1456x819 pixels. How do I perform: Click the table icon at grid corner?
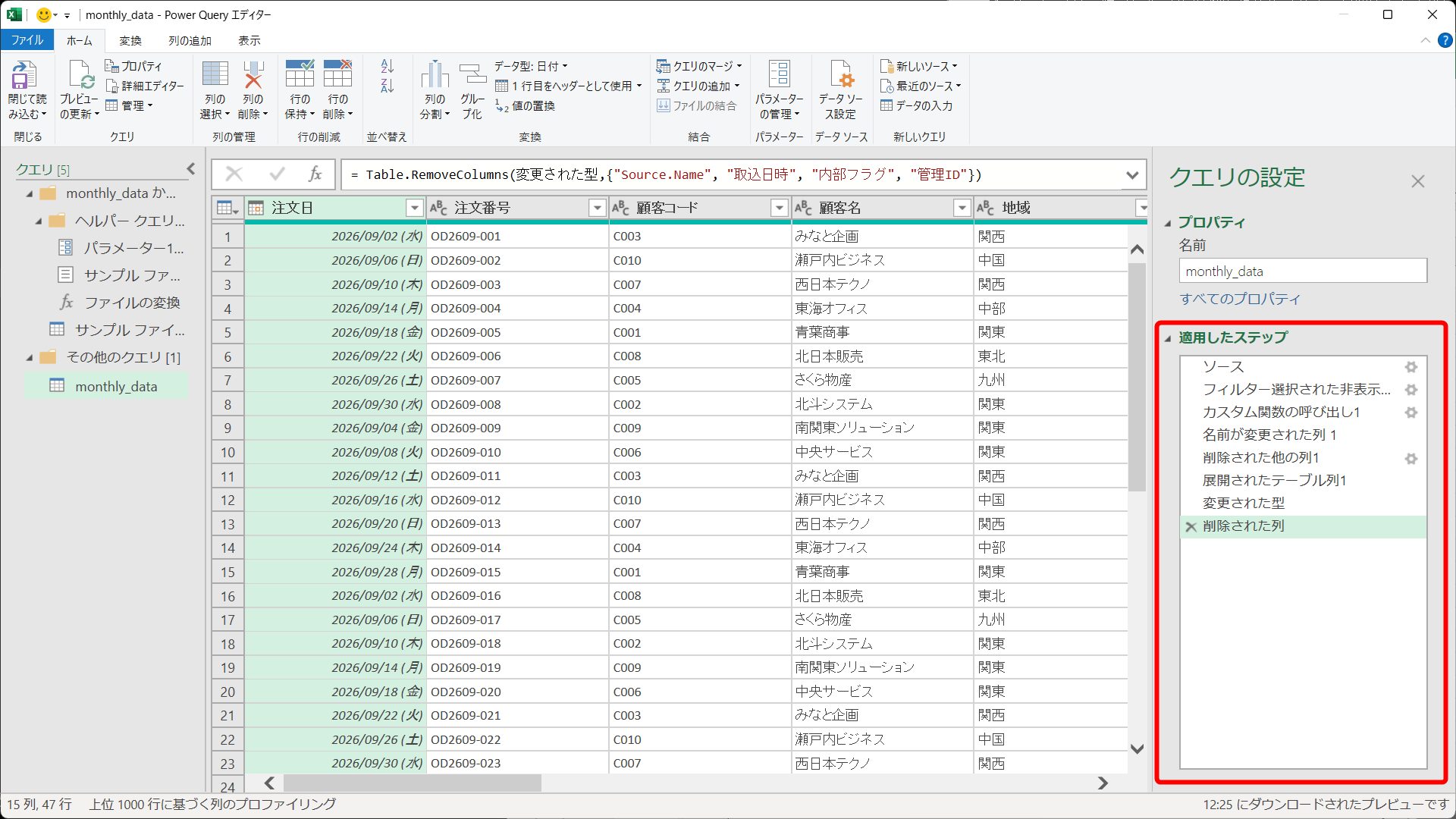click(x=227, y=208)
